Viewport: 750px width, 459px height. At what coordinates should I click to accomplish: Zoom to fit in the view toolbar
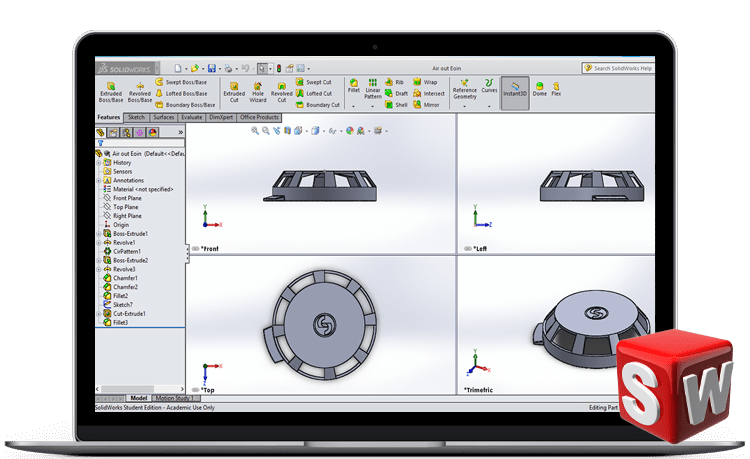pos(255,131)
